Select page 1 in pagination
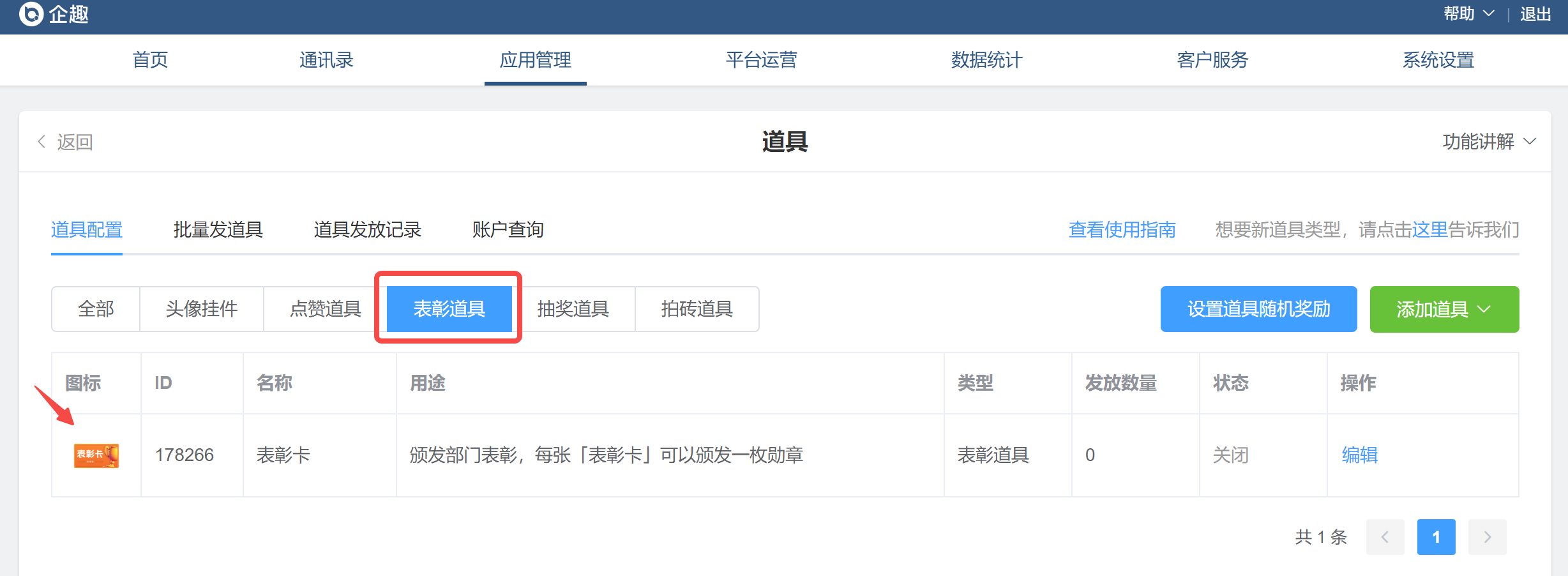 click(x=1436, y=537)
